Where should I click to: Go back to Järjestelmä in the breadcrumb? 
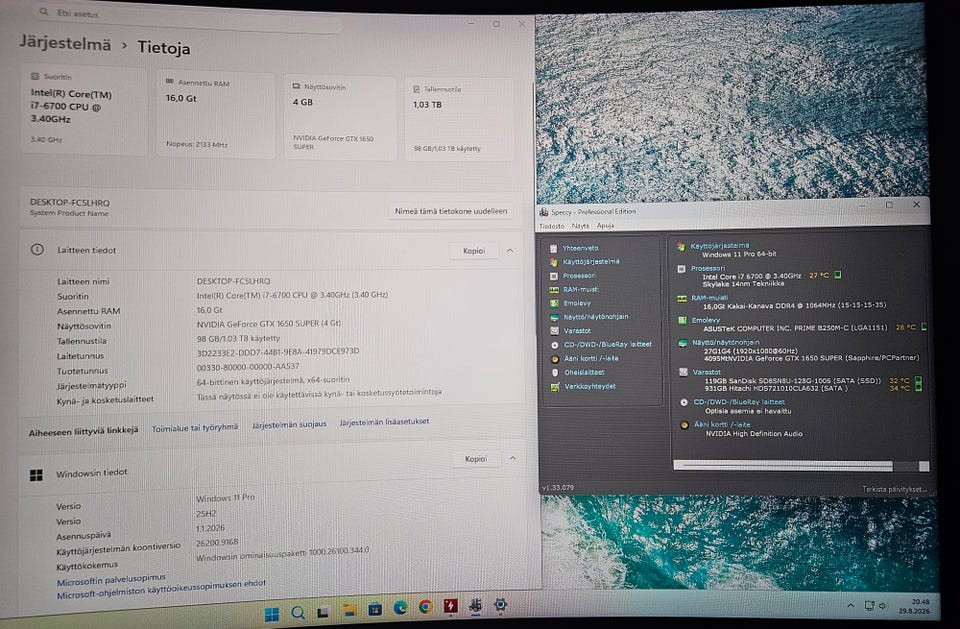[x=65, y=43]
